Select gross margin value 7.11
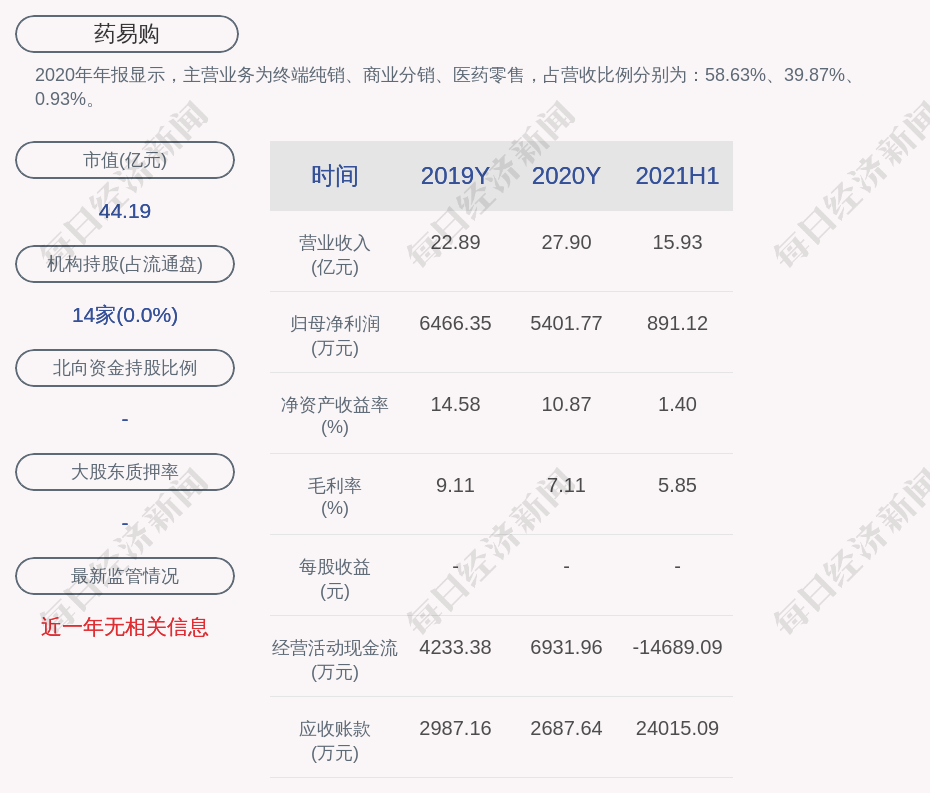Viewport: 930px width, 793px height. pyautogui.click(x=566, y=485)
